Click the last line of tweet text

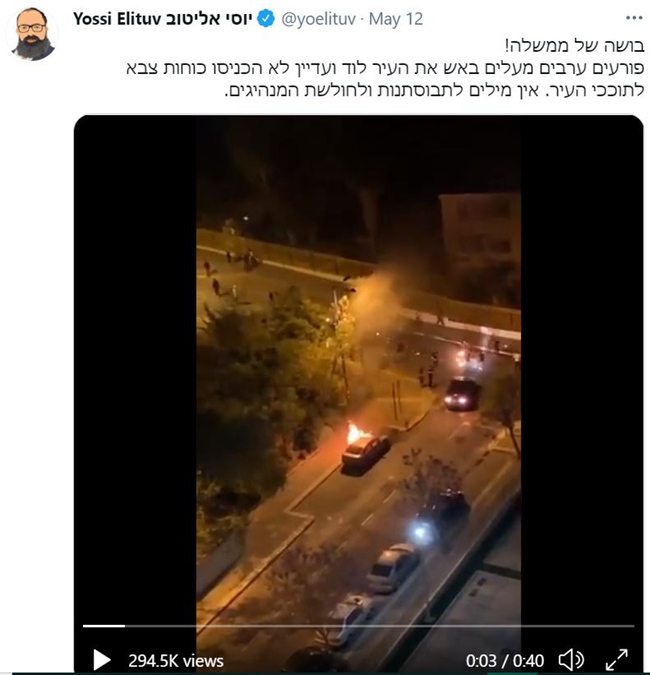pyautogui.click(x=434, y=90)
